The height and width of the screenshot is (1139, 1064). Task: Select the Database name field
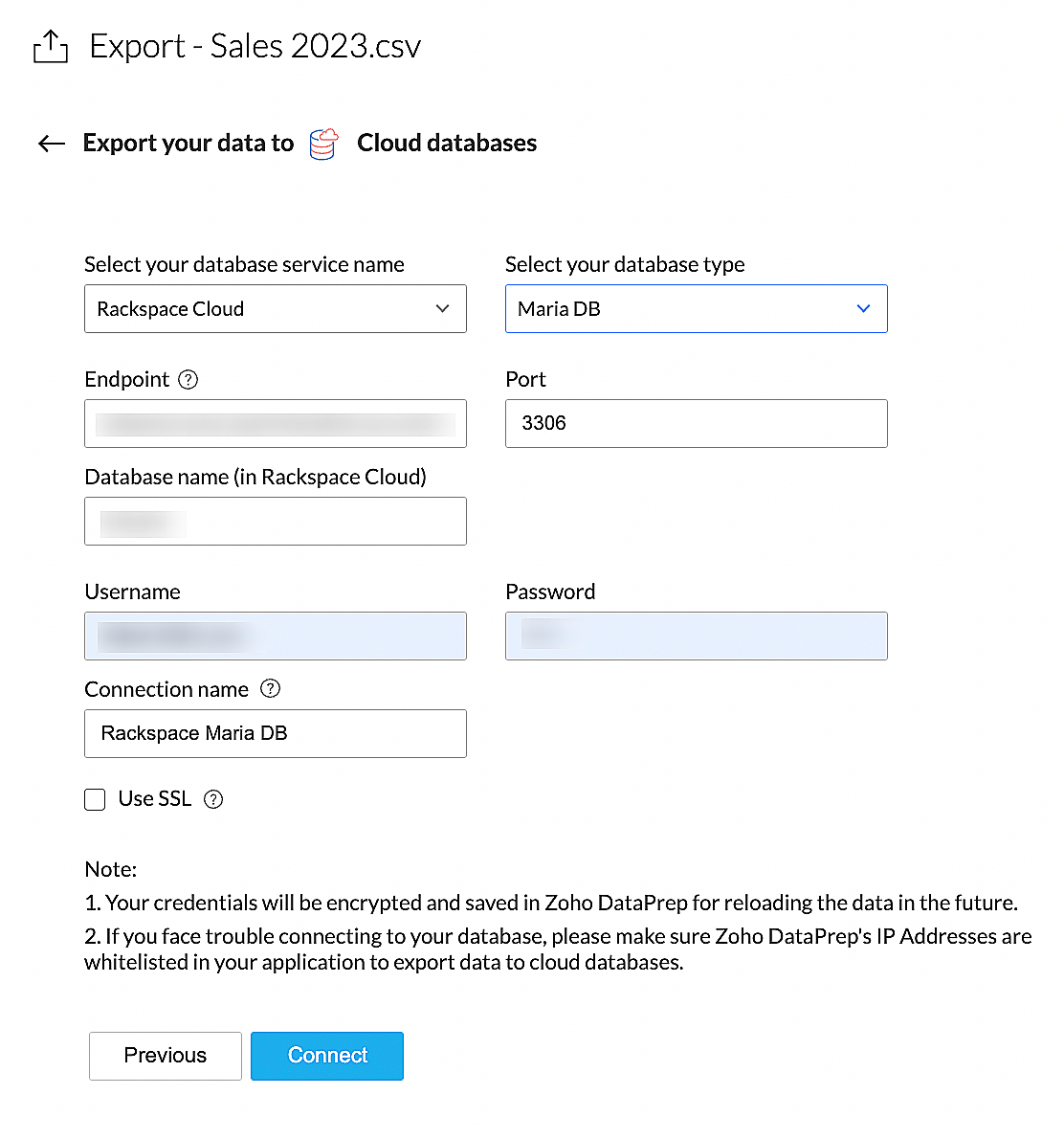(x=276, y=522)
